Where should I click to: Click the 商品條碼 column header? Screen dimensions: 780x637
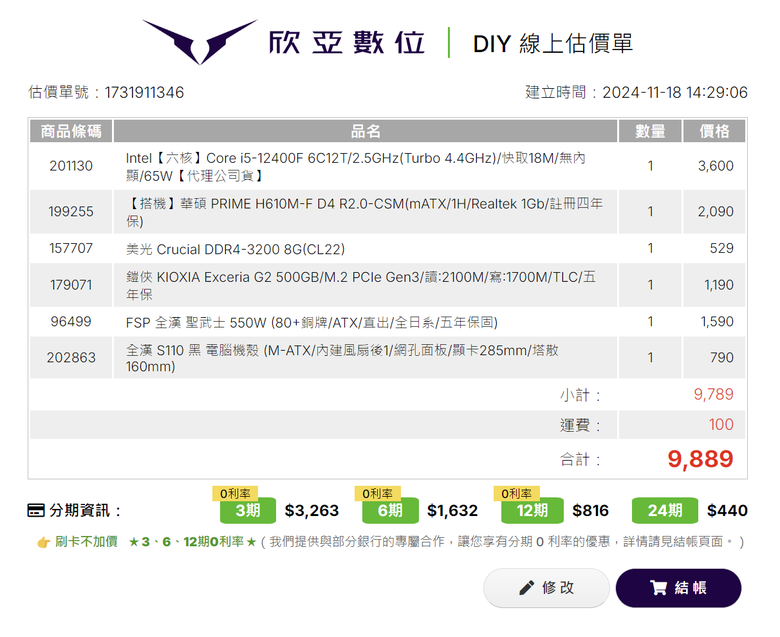coord(71,131)
